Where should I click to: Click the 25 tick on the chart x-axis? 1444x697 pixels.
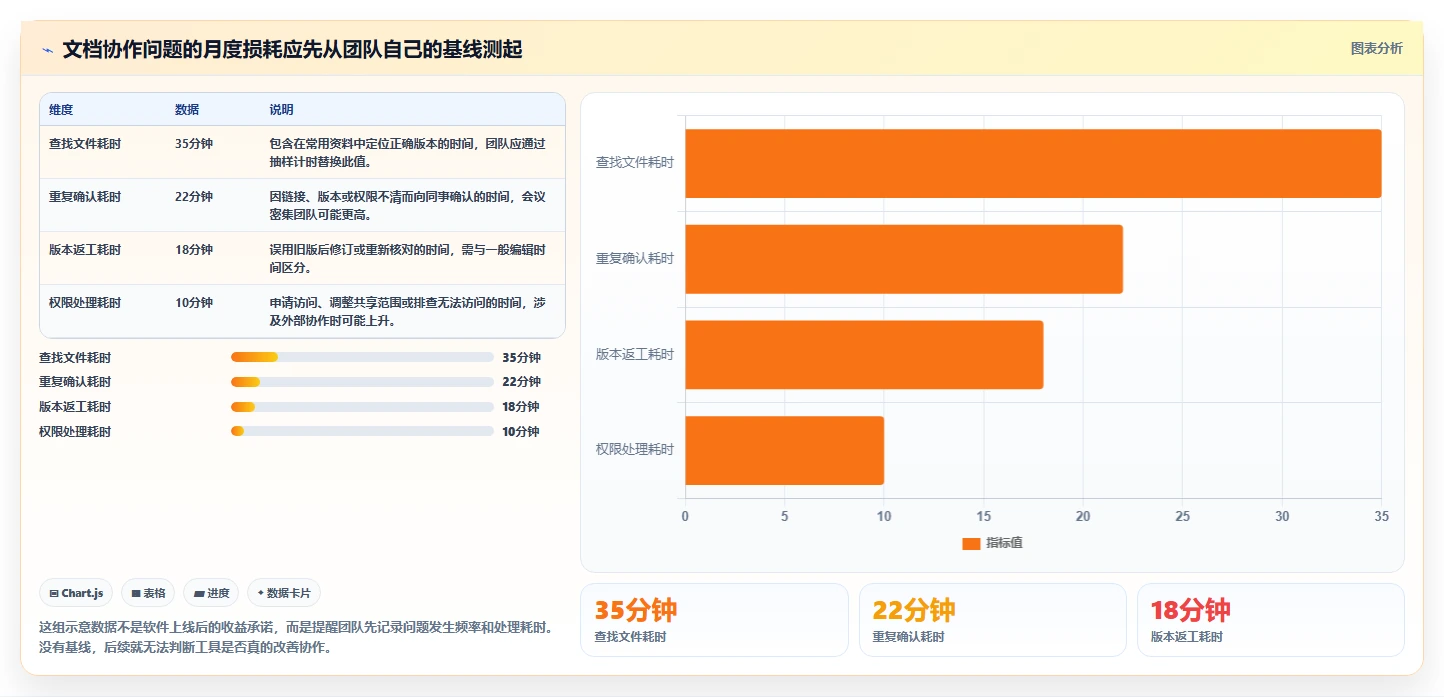pos(1183,517)
